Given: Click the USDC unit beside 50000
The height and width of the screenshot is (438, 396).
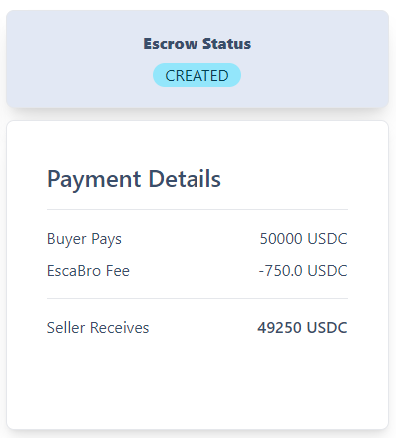Looking at the screenshot, I should pos(327,239).
